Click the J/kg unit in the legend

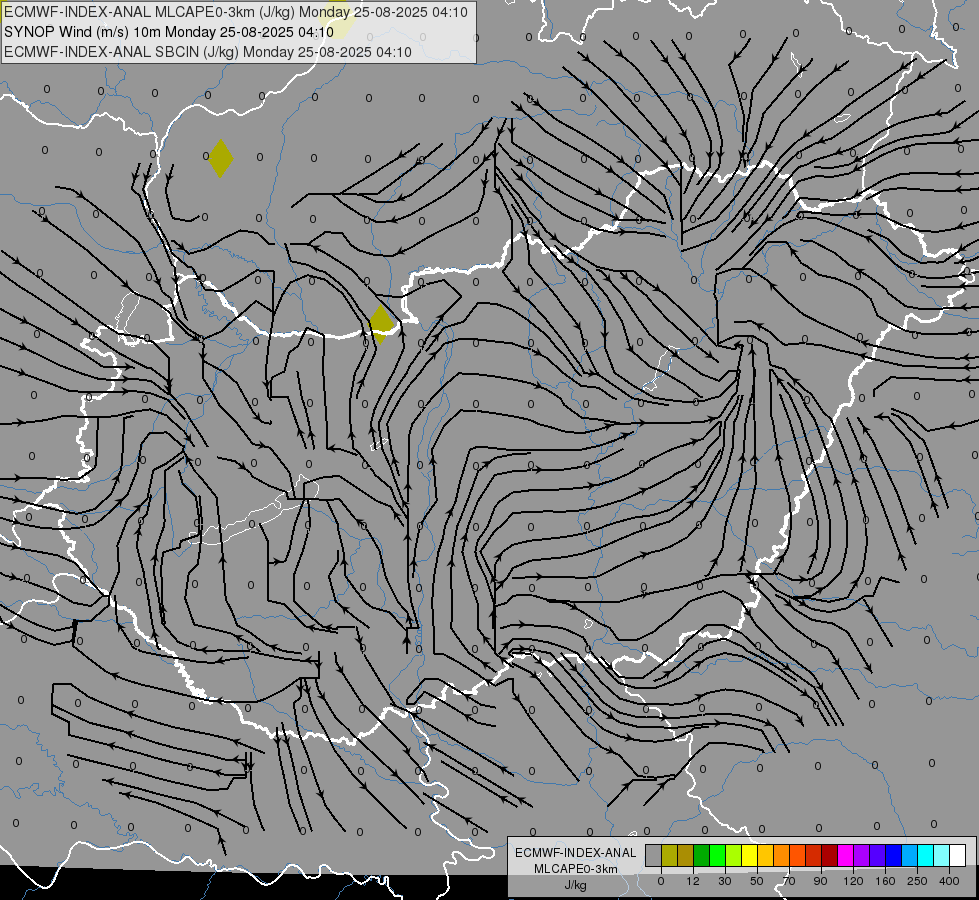[x=576, y=885]
